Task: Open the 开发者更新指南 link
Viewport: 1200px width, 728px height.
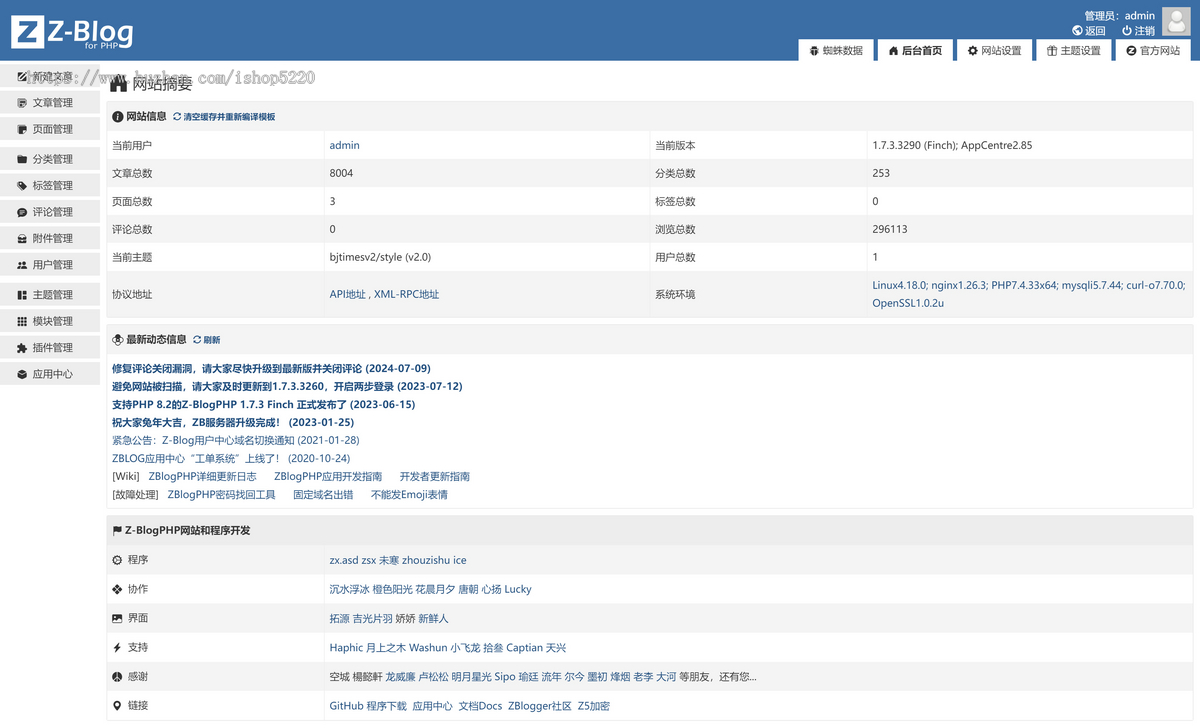Action: point(435,476)
